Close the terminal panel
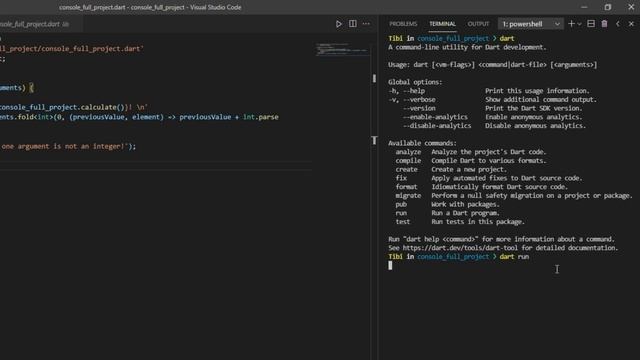Image resolution: width=640 pixels, height=360 pixels. (x=631, y=24)
